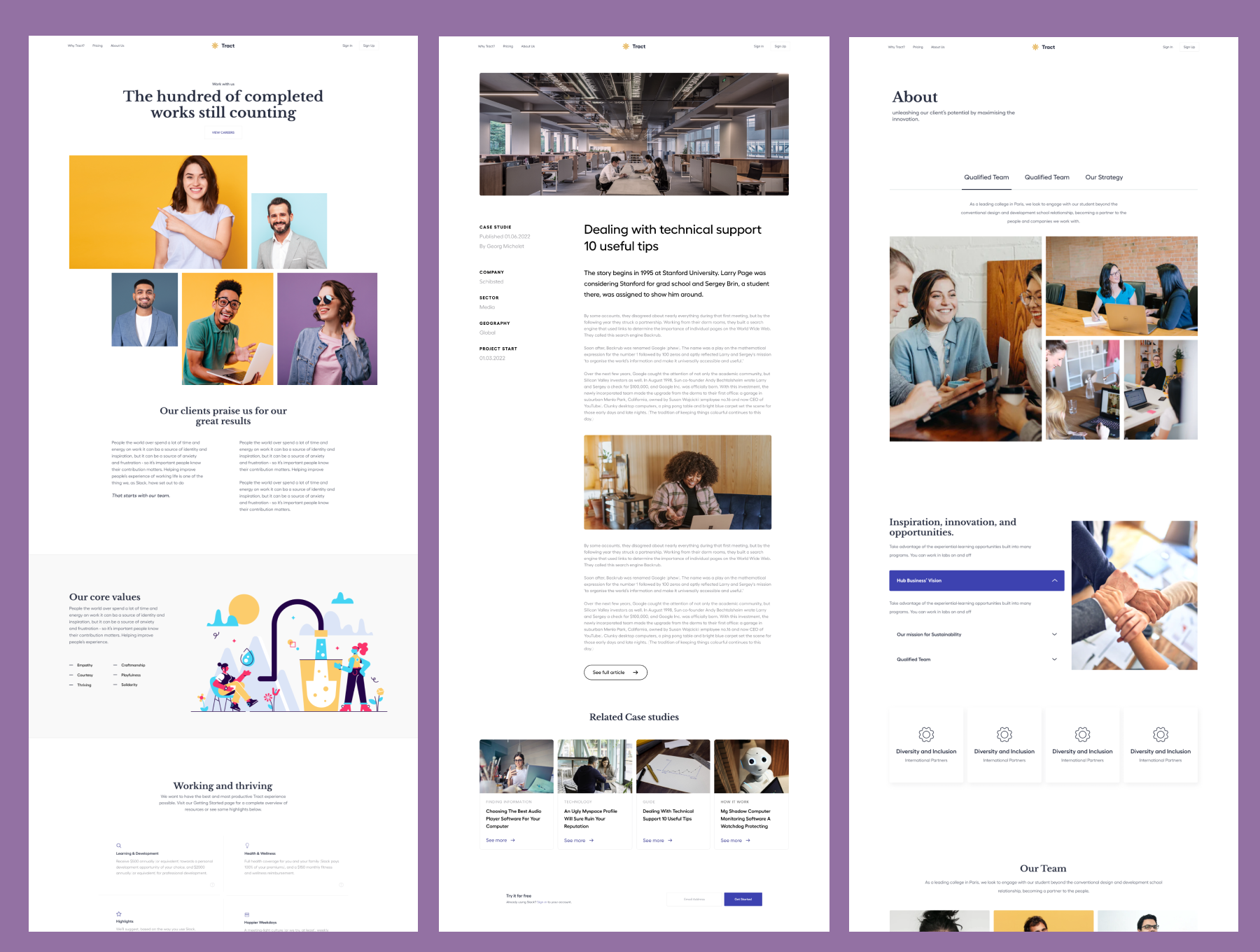Click the Email Address input field

(694, 899)
